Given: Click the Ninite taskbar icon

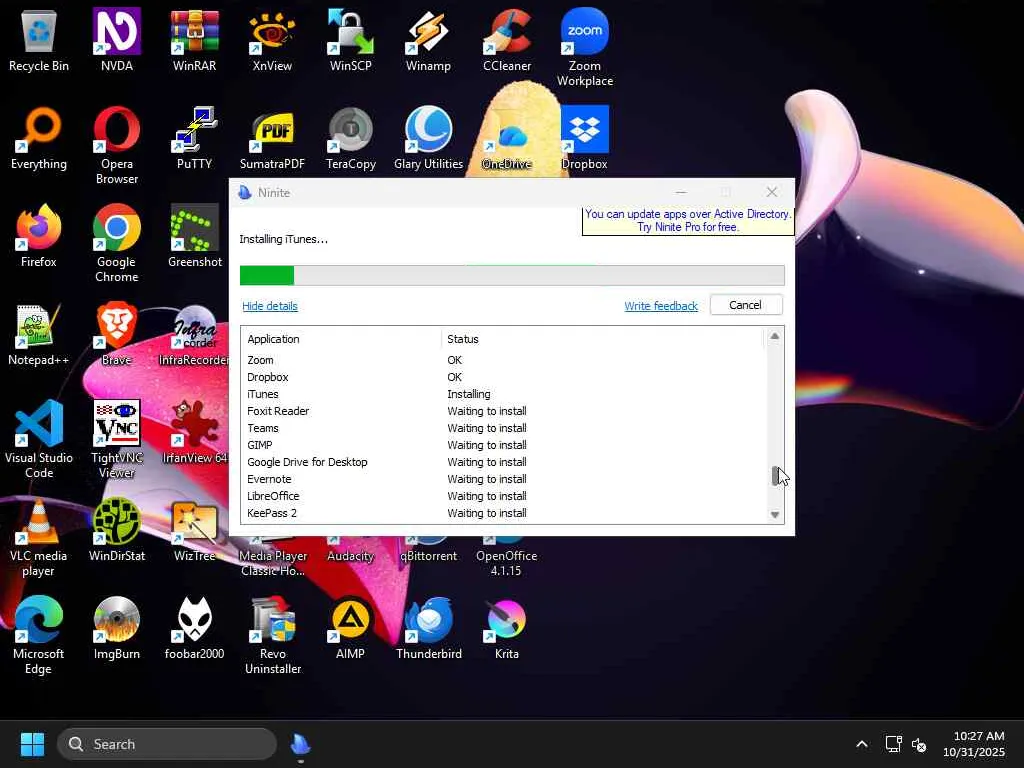Looking at the screenshot, I should (x=300, y=744).
